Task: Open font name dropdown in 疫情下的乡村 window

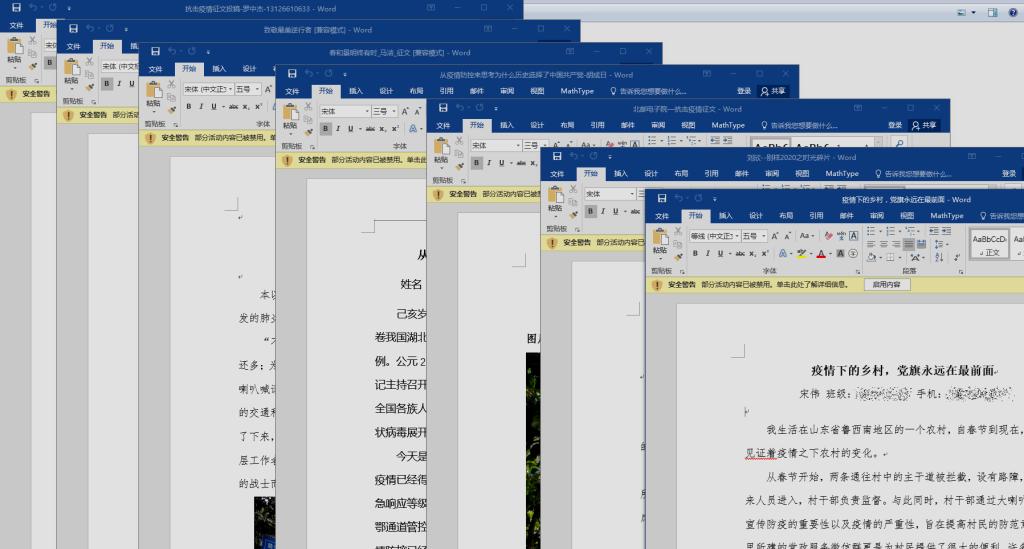Action: click(x=737, y=236)
